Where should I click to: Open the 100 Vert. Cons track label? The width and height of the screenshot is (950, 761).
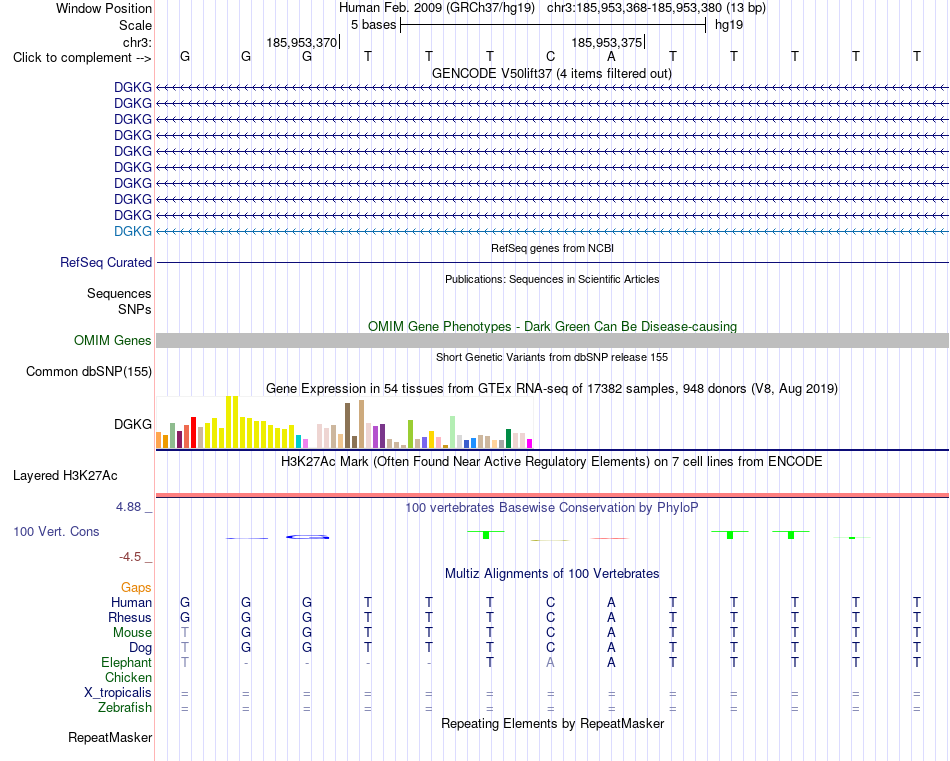[56, 531]
